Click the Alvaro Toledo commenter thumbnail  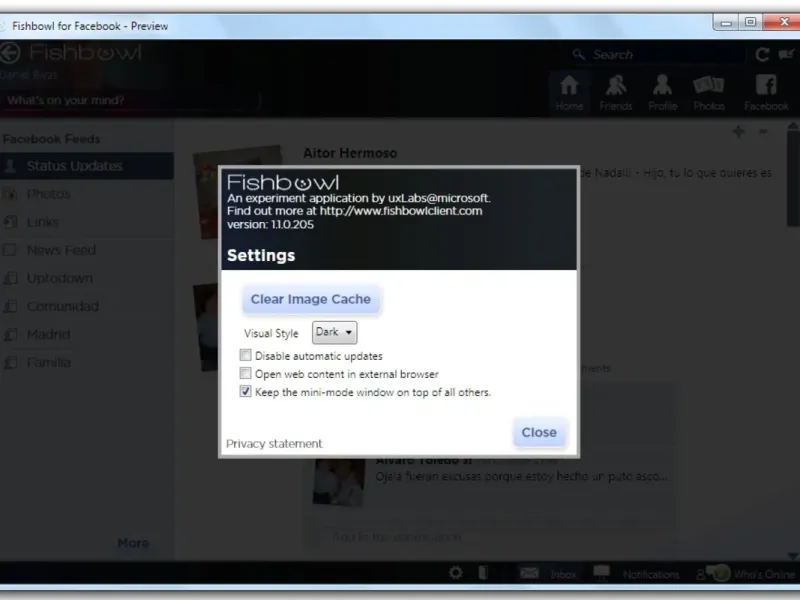339,482
